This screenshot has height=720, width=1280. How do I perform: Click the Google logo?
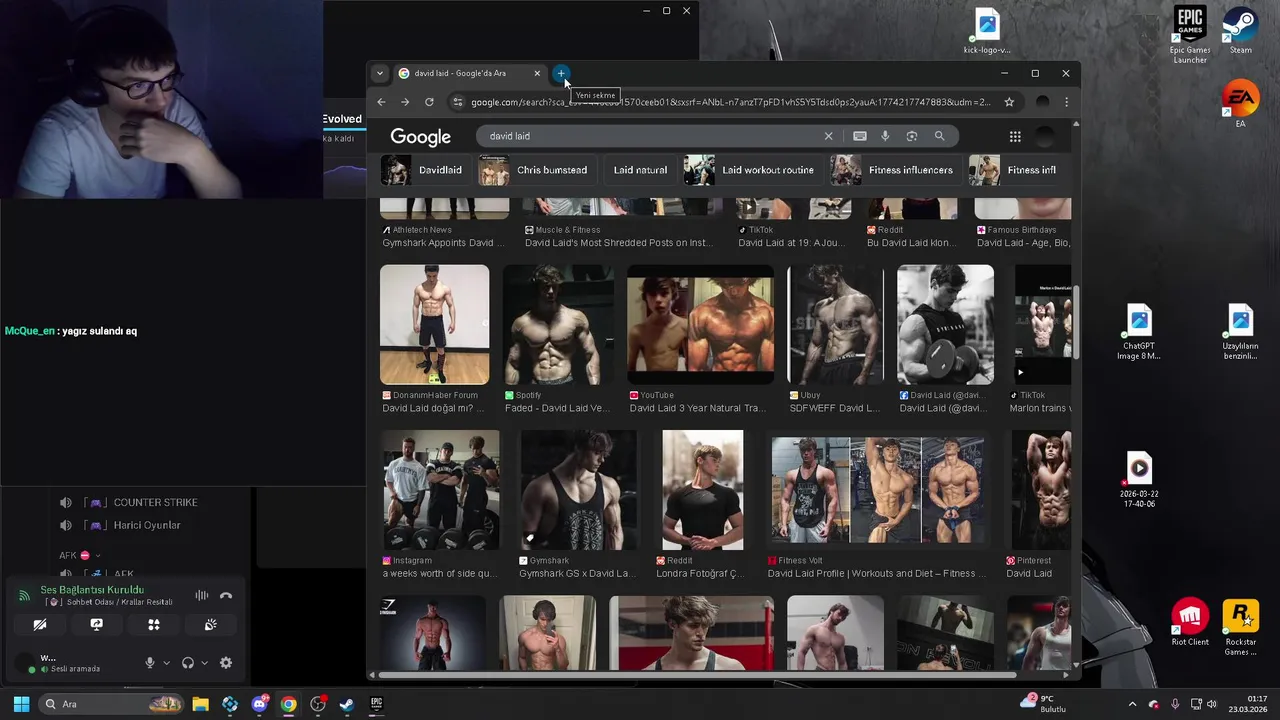point(420,137)
